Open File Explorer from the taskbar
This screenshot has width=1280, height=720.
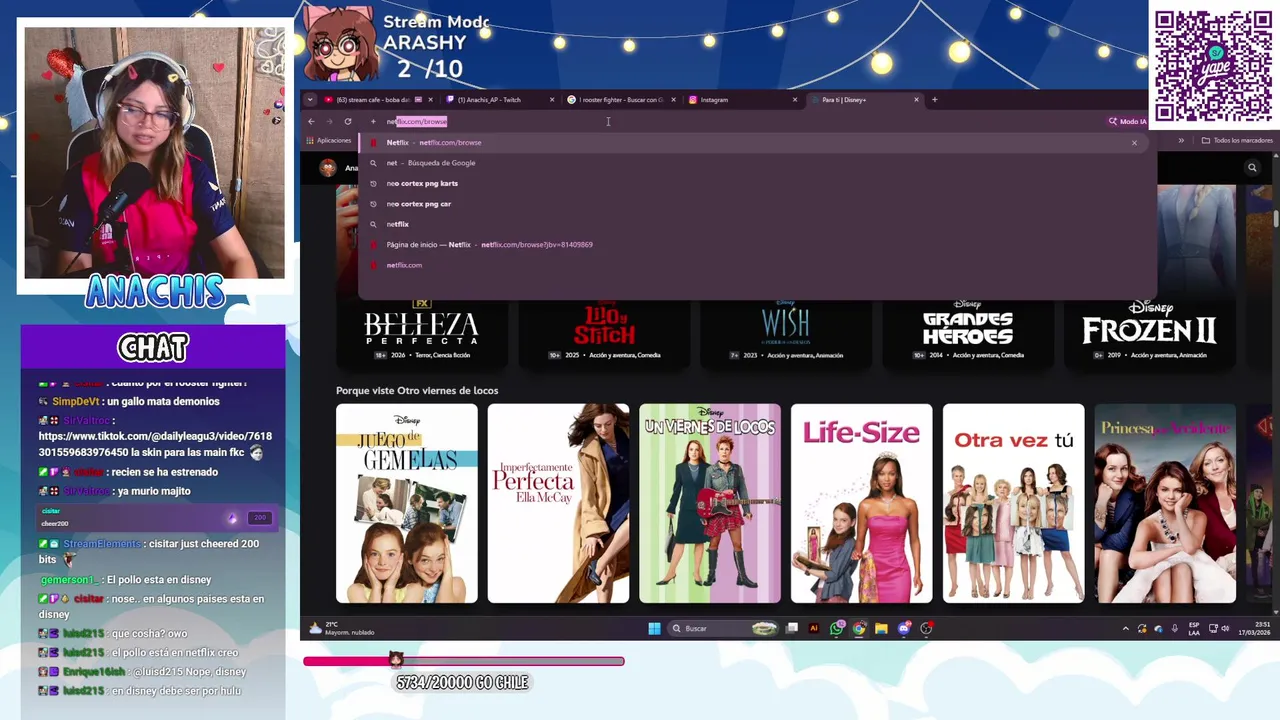point(881,628)
